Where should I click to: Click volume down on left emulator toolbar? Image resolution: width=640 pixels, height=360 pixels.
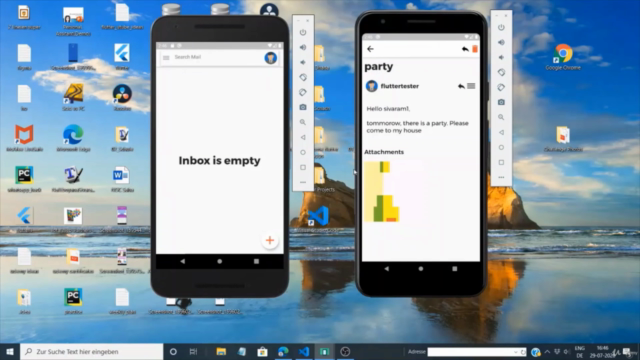tap(303, 62)
